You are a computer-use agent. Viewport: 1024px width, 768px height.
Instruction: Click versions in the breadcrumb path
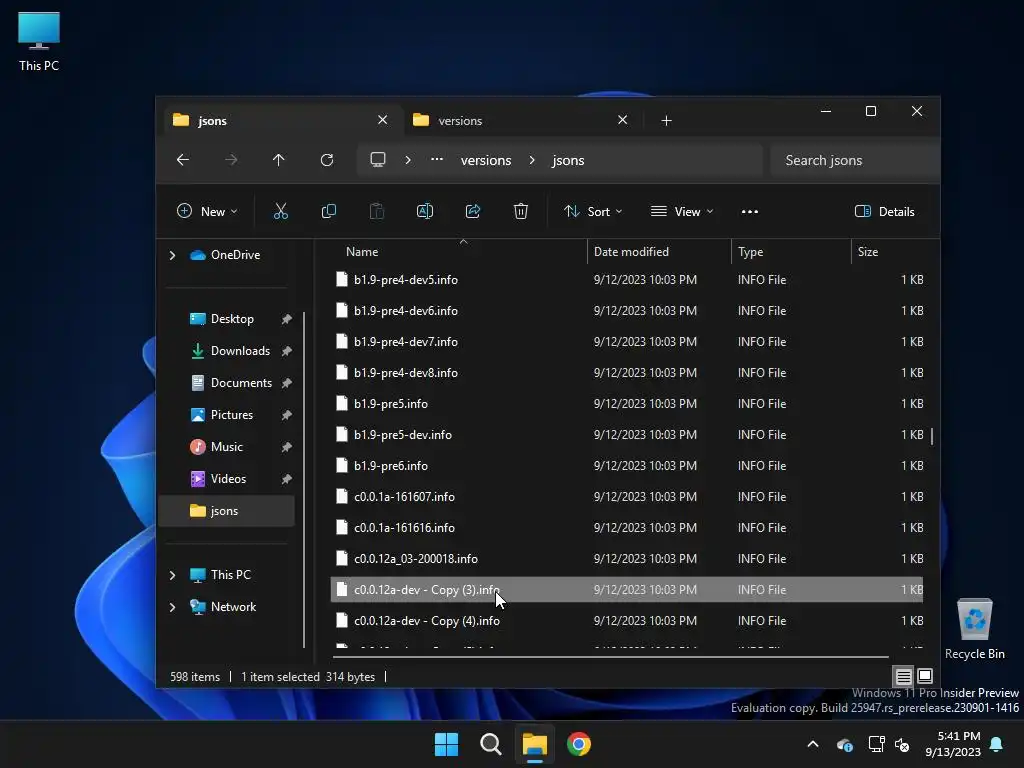[x=486, y=160]
